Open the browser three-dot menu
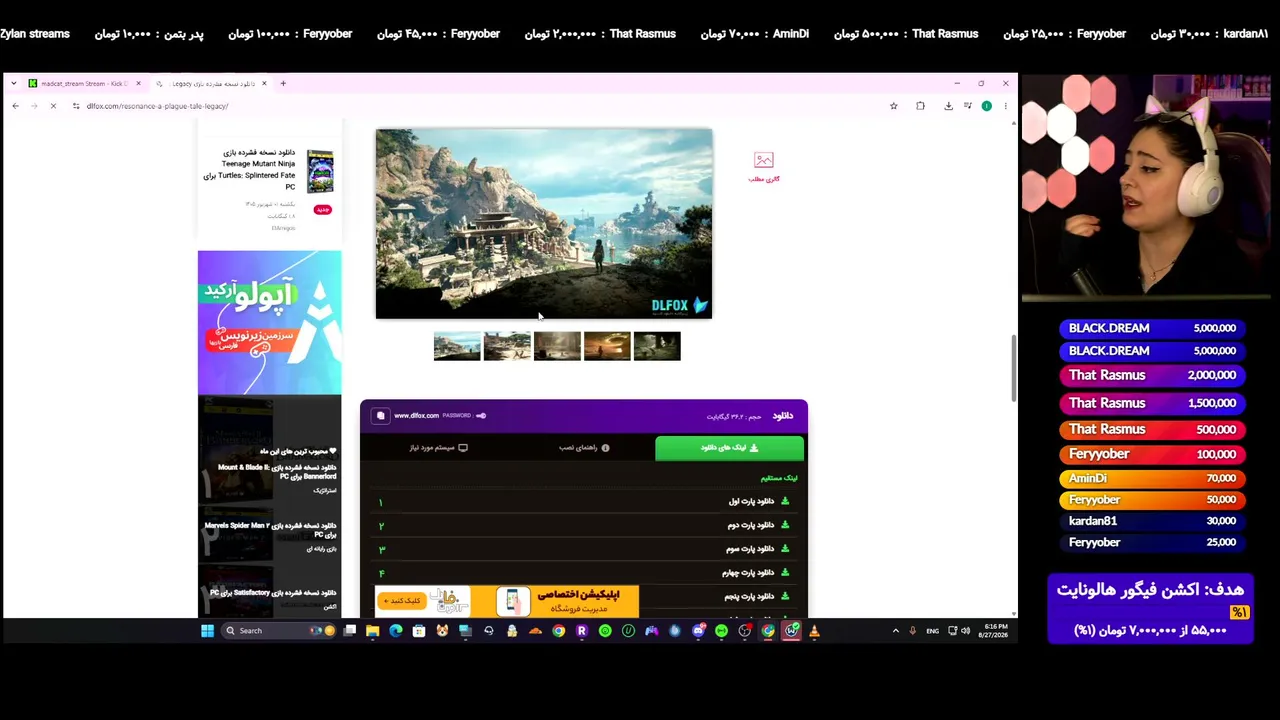 coord(1005,106)
